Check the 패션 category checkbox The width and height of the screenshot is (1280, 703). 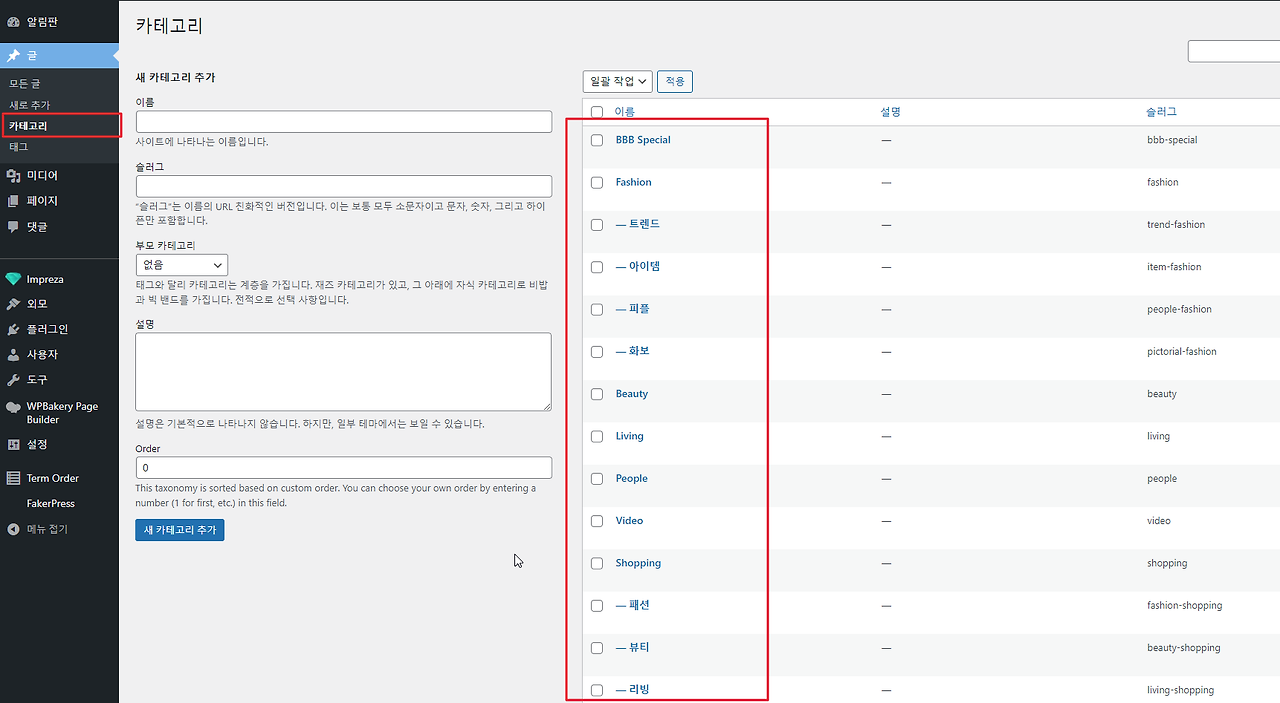point(597,606)
